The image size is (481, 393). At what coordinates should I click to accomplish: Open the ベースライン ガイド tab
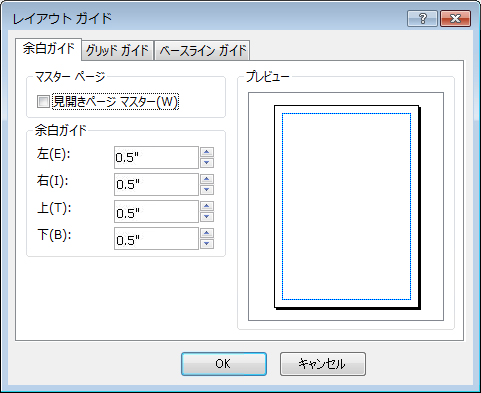(x=202, y=51)
